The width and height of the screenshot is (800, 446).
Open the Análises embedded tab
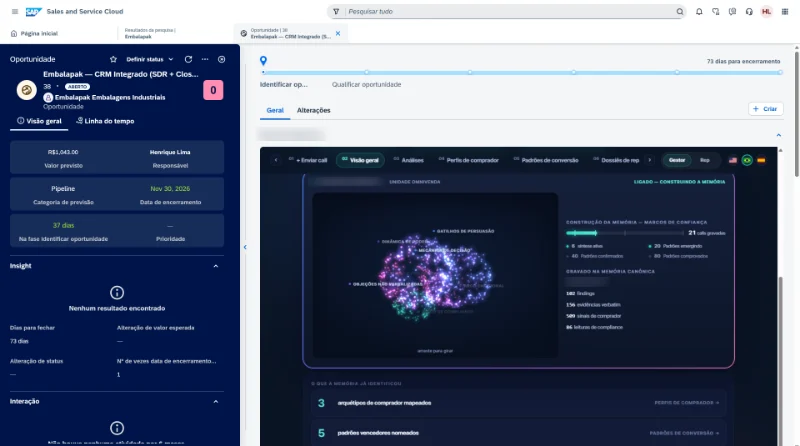point(409,160)
